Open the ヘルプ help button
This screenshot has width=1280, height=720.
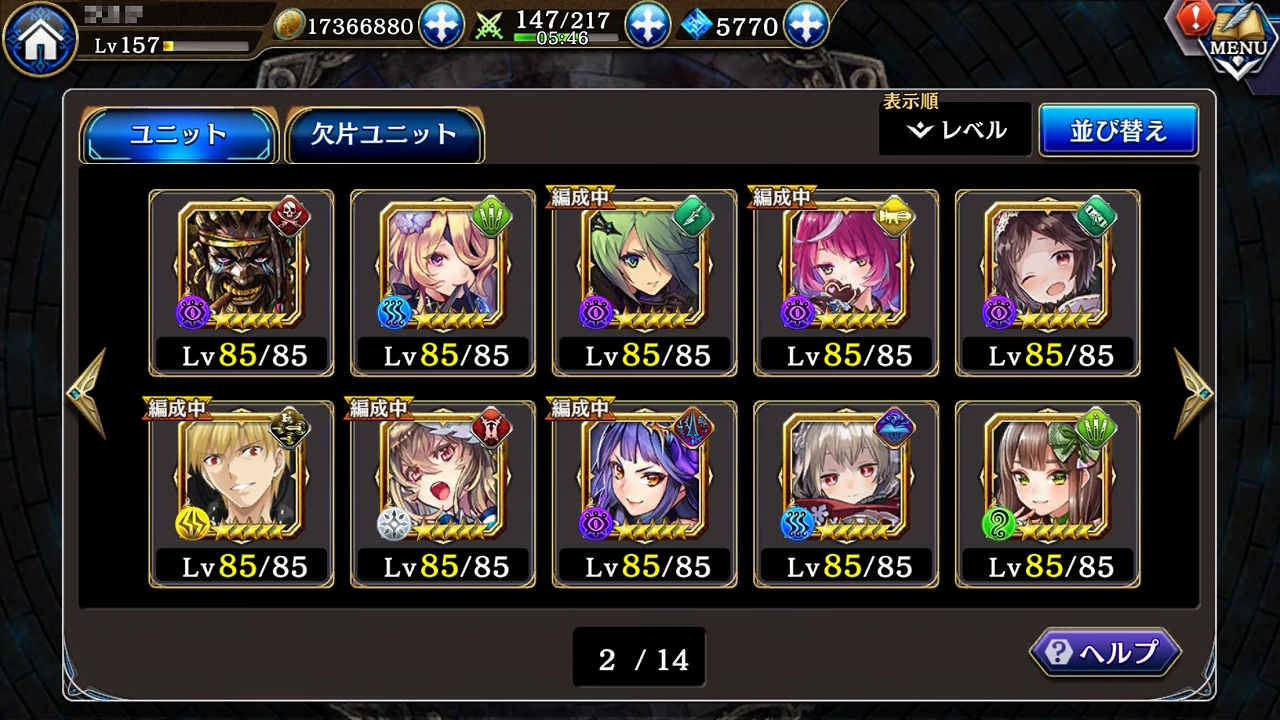click(1105, 653)
